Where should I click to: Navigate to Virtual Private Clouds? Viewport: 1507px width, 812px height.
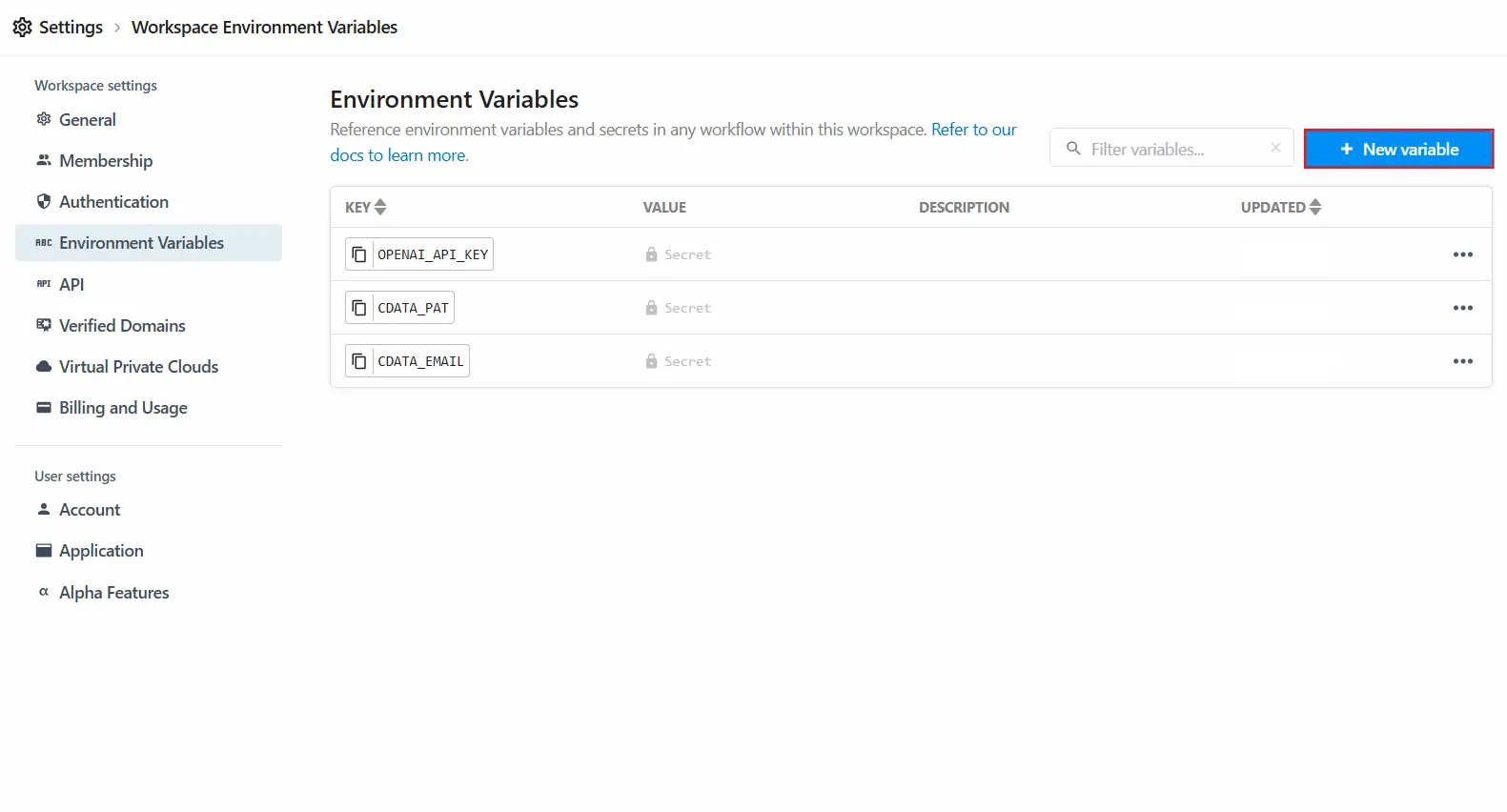click(138, 367)
